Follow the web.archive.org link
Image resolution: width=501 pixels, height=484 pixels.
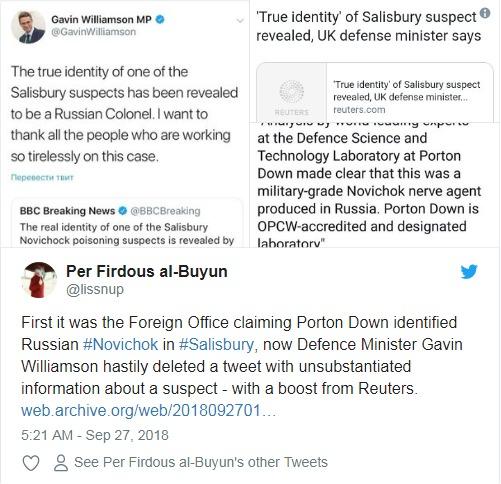click(149, 410)
